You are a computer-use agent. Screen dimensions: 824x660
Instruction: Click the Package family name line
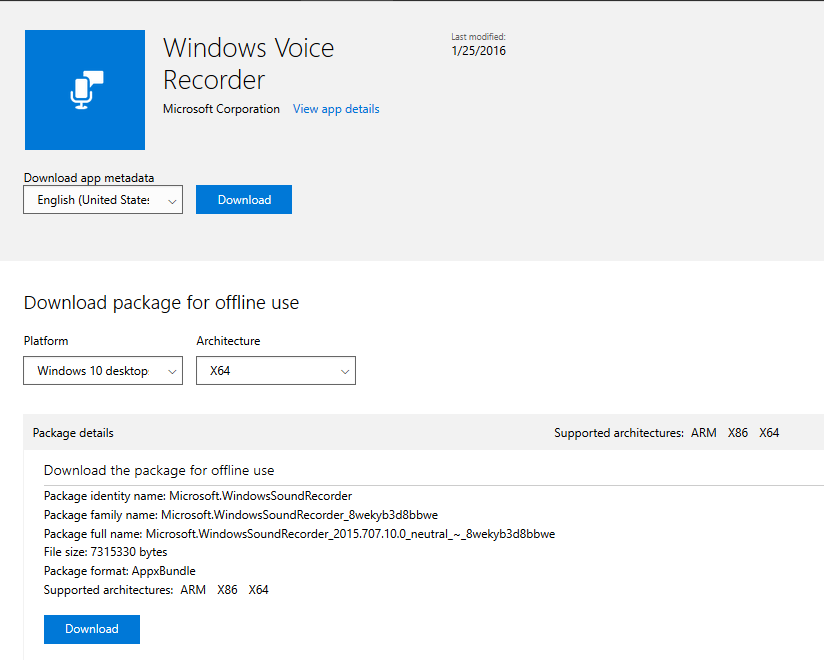(x=241, y=515)
